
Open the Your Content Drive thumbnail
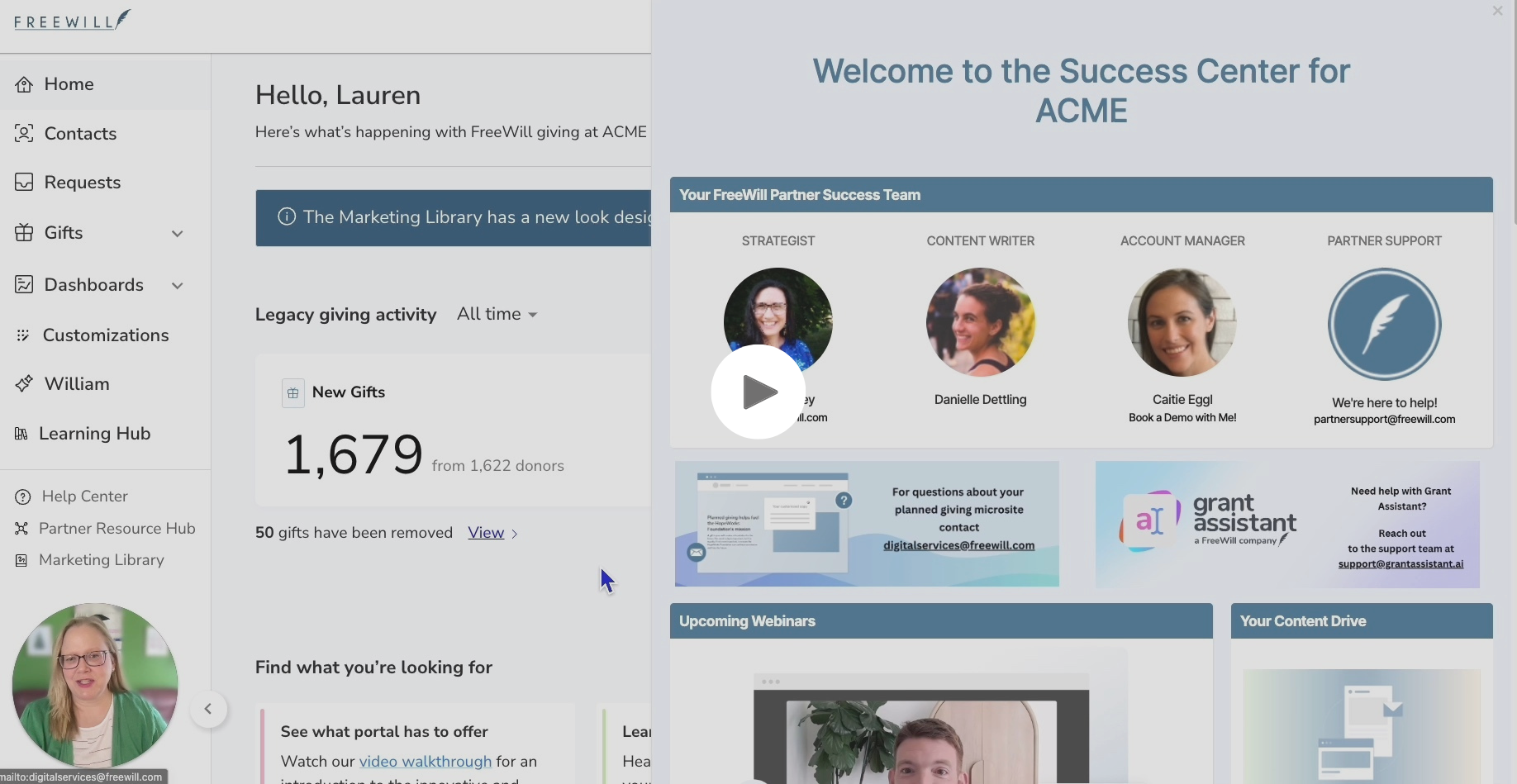point(1361,726)
